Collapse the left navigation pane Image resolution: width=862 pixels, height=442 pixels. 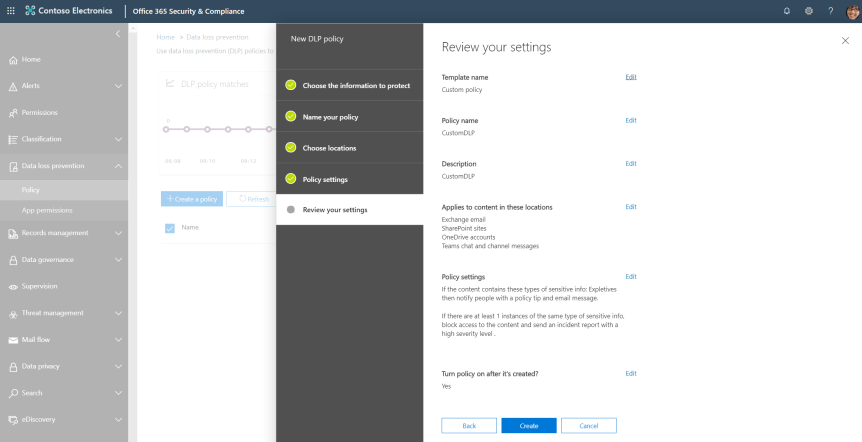[119, 35]
